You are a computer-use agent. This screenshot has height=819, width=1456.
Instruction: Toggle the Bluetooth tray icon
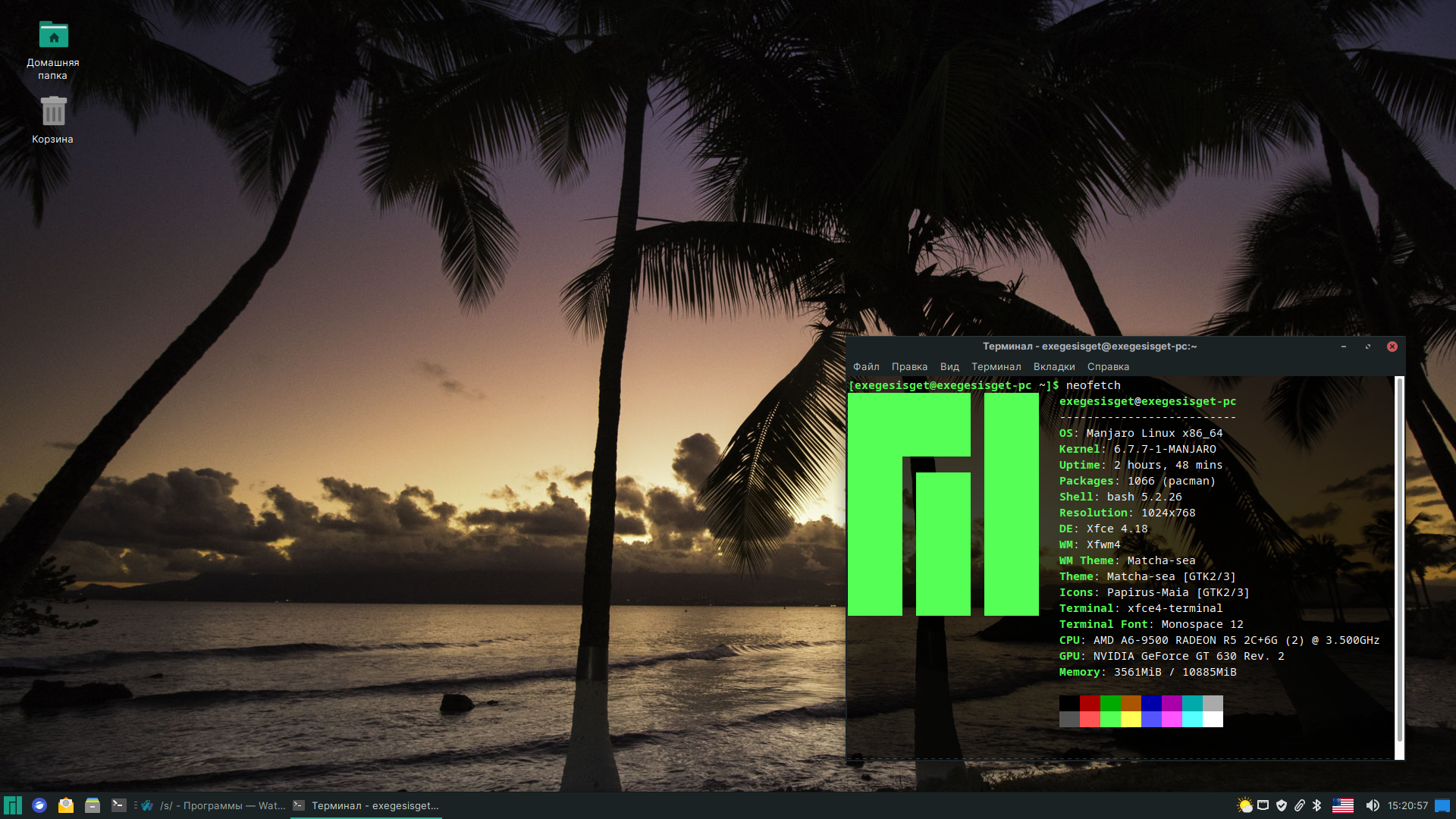tap(1317, 805)
